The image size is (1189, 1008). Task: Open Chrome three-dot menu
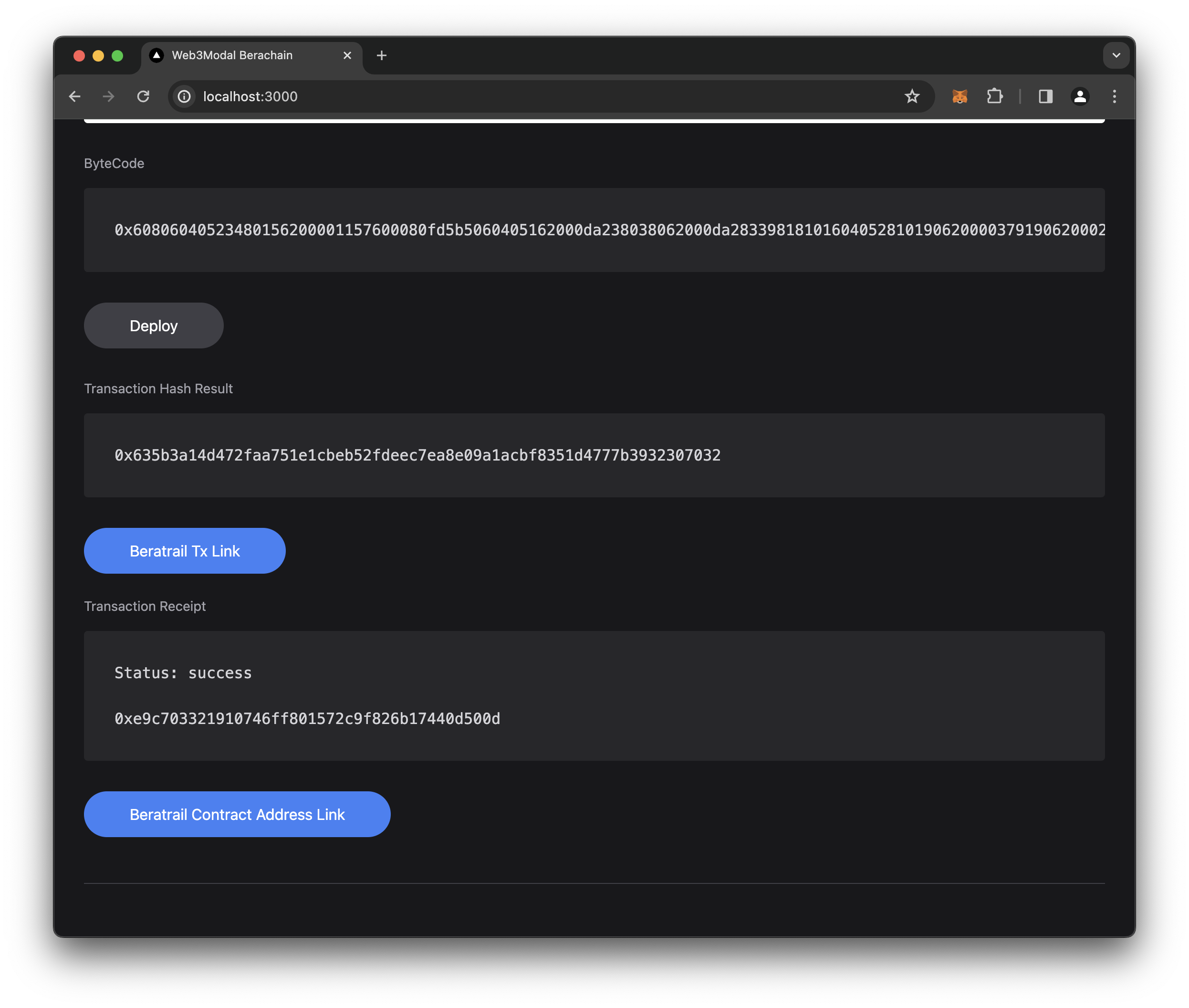(x=1114, y=96)
